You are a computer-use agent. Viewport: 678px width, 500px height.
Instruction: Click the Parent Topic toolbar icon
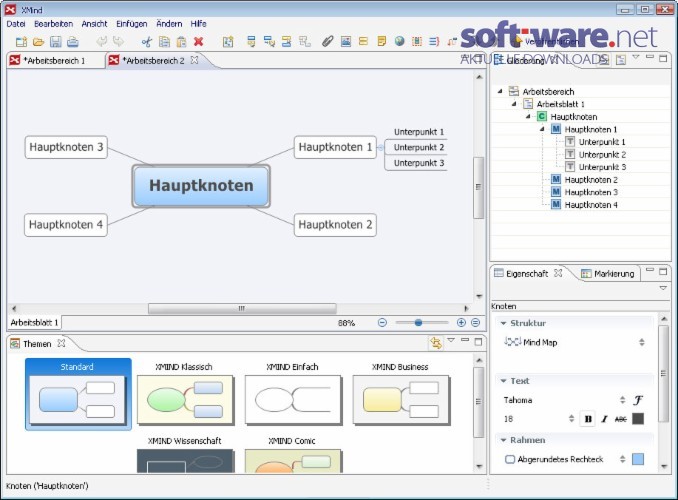click(304, 42)
